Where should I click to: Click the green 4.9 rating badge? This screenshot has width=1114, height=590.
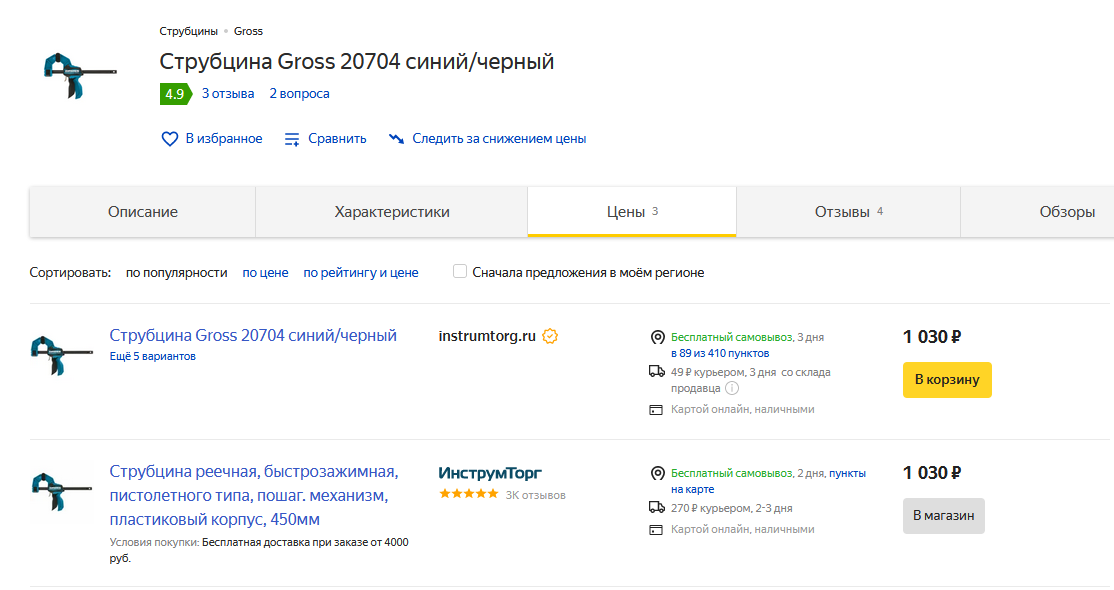pyautogui.click(x=175, y=94)
